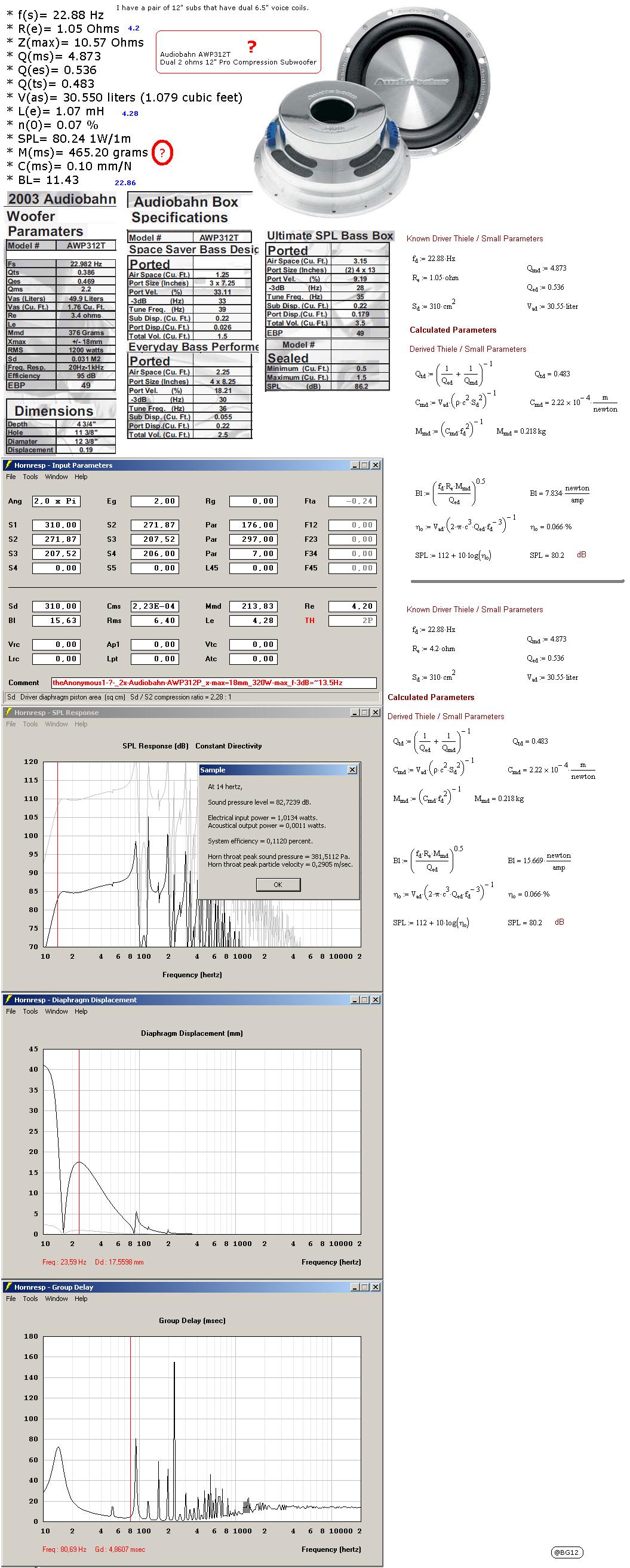Click the 'Audiobahn AWP312T' label box
This screenshot has height=1568, width=630.
[238, 53]
